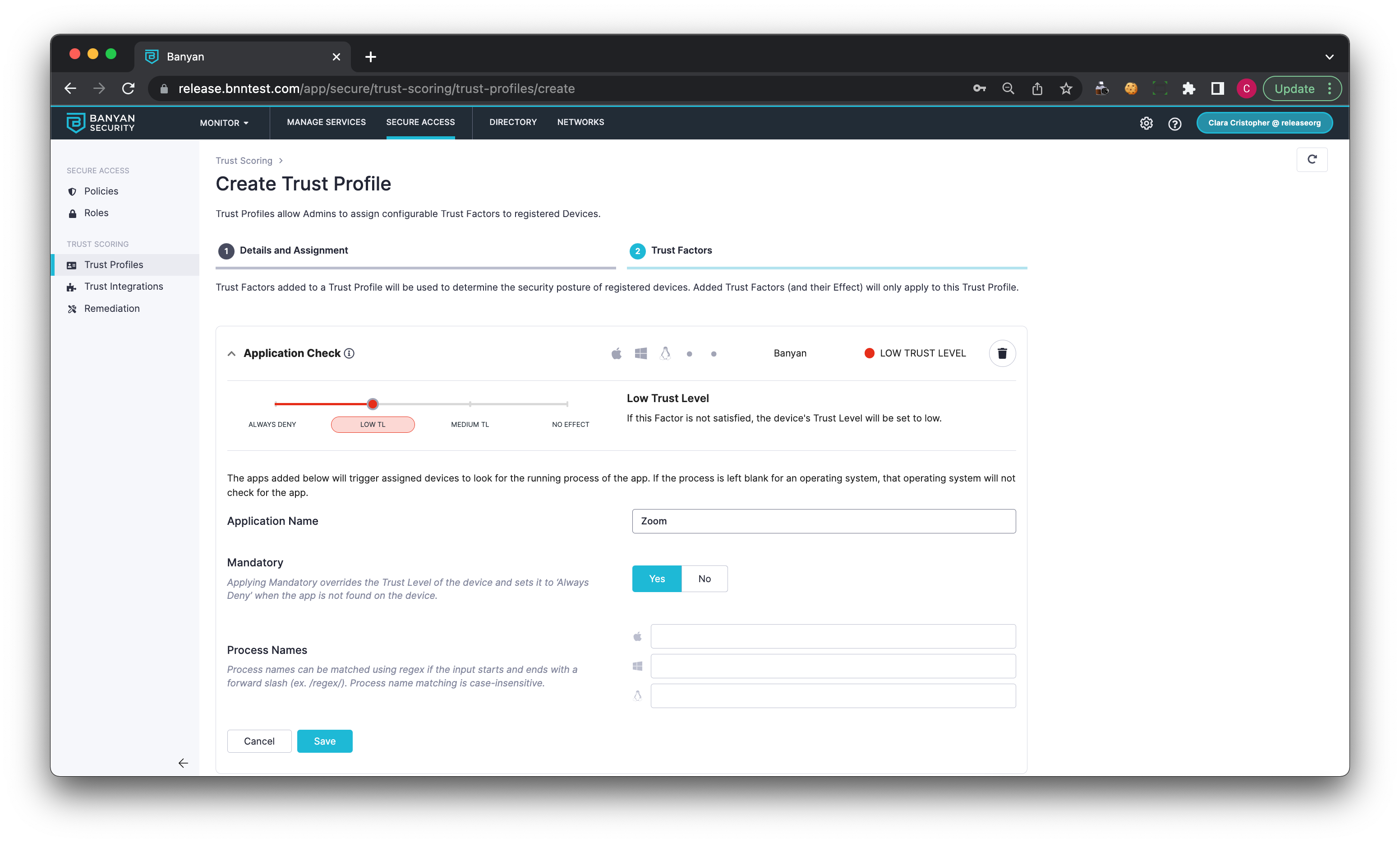Go to the Details and Assignment step
The image size is (1400, 843).
click(294, 250)
